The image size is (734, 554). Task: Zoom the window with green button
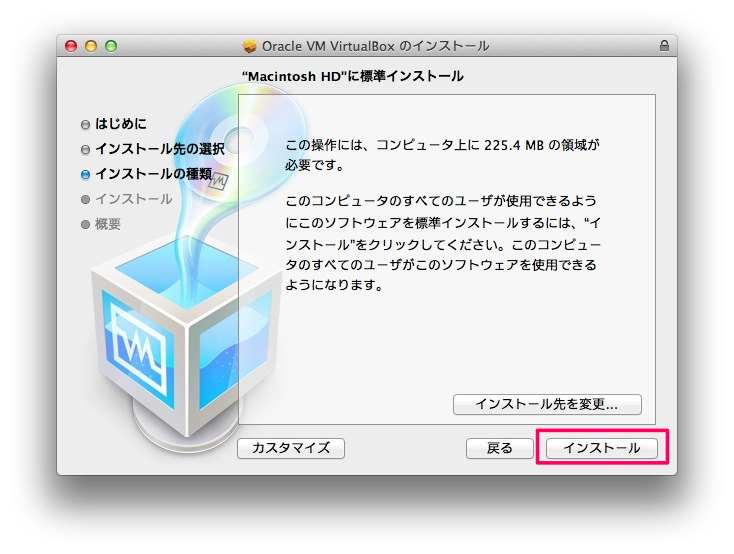[x=111, y=46]
